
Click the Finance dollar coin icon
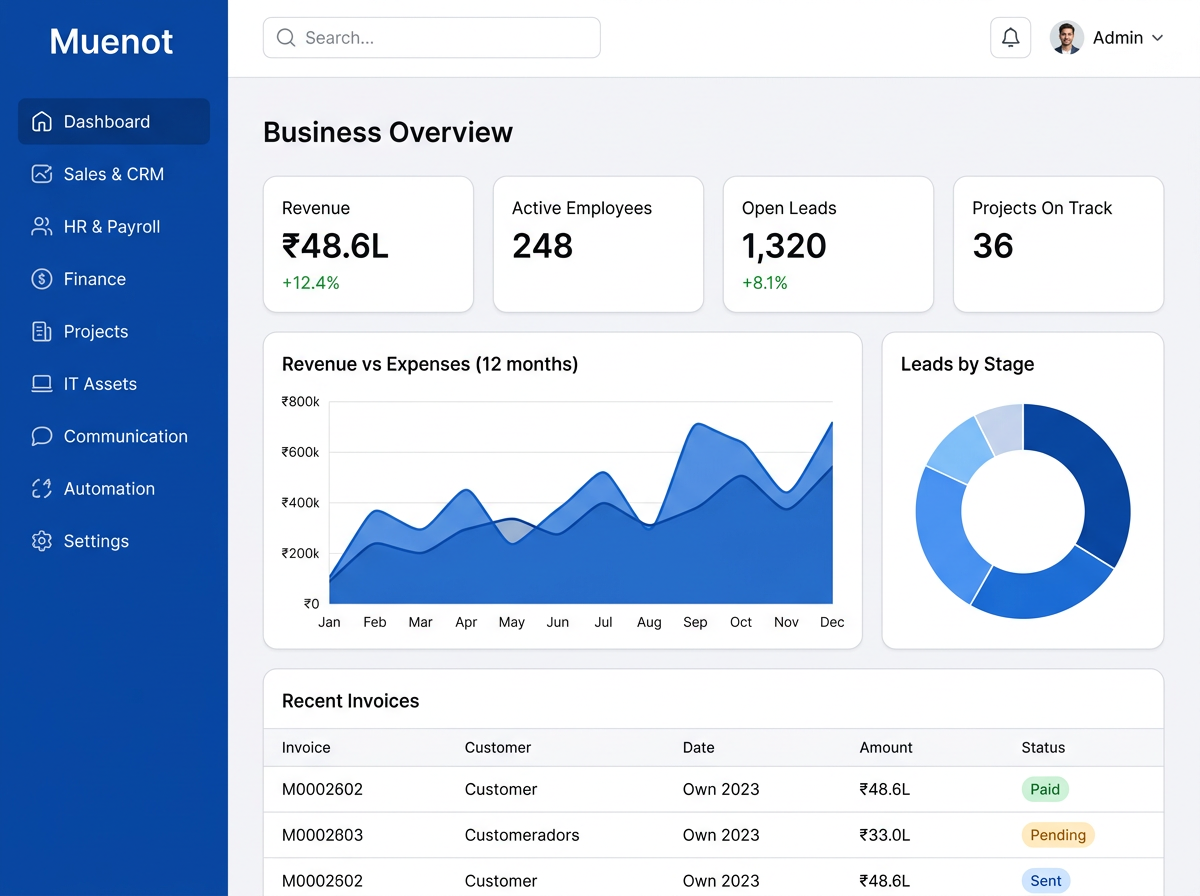pyautogui.click(x=42, y=279)
